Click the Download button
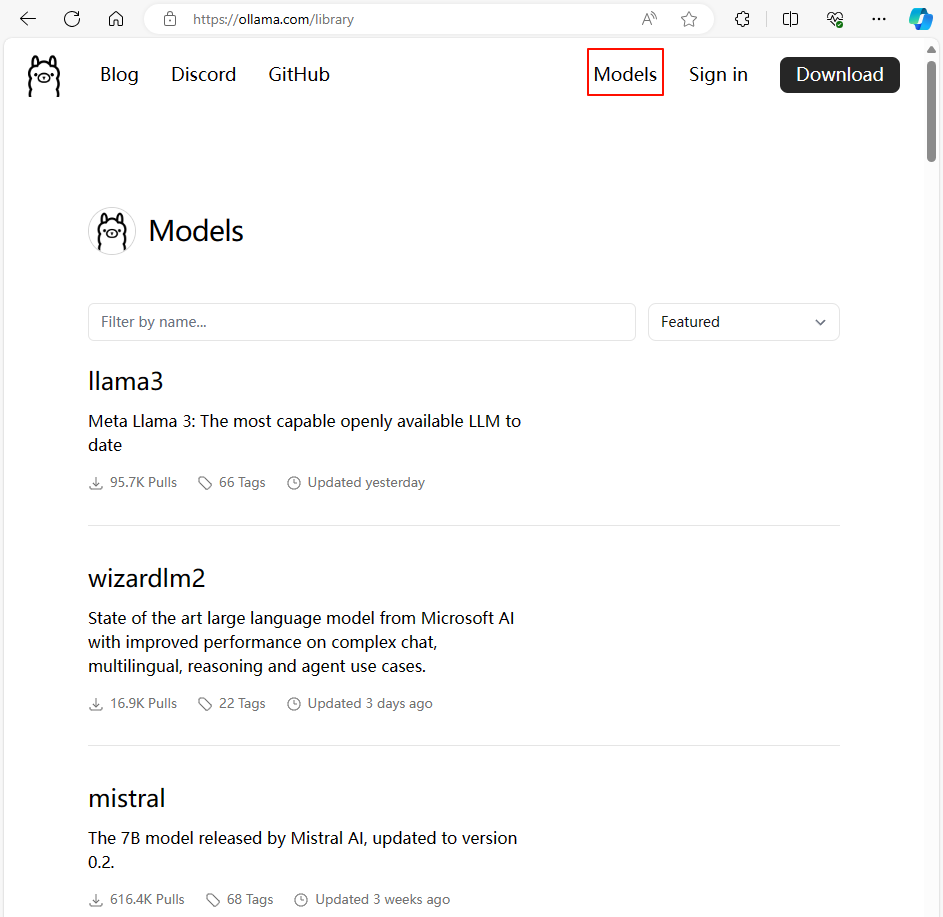Image resolution: width=943 pixels, height=917 pixels. 839,74
